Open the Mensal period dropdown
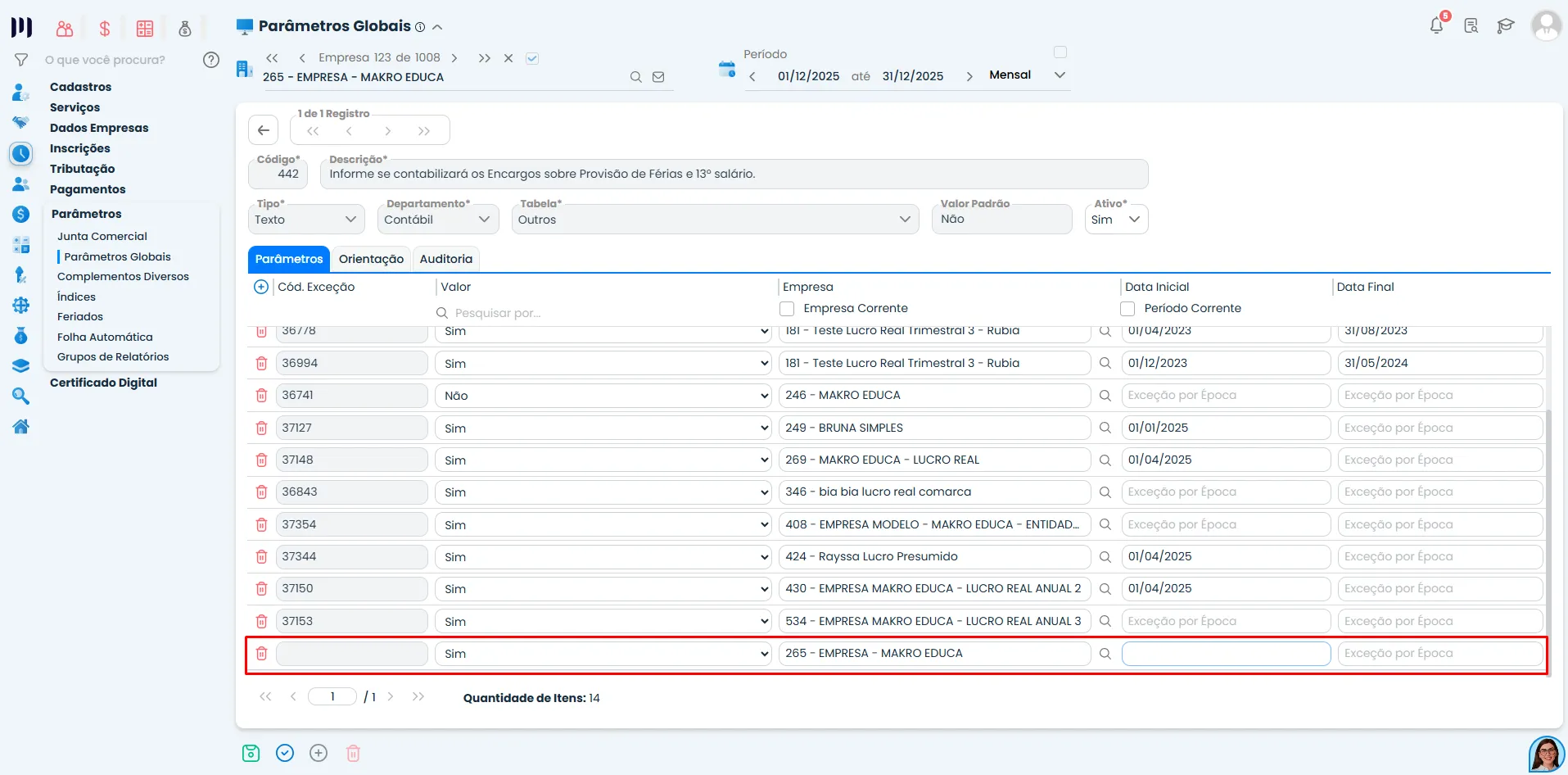This screenshot has width=1568, height=775. point(1028,75)
